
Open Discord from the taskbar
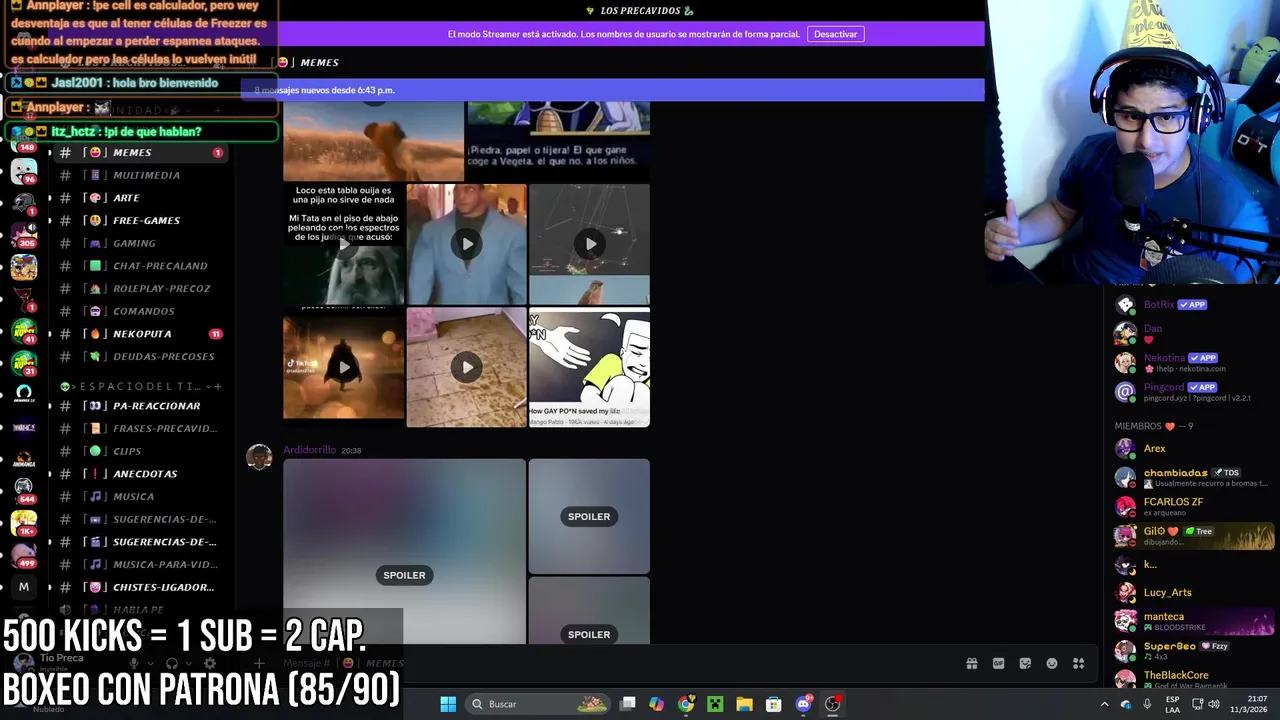[803, 704]
